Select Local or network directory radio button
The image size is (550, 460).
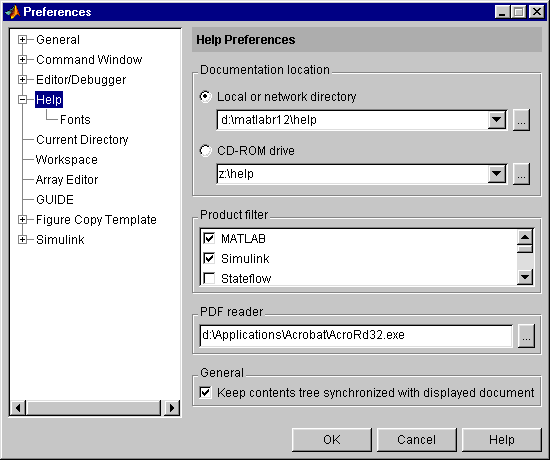click(206, 96)
